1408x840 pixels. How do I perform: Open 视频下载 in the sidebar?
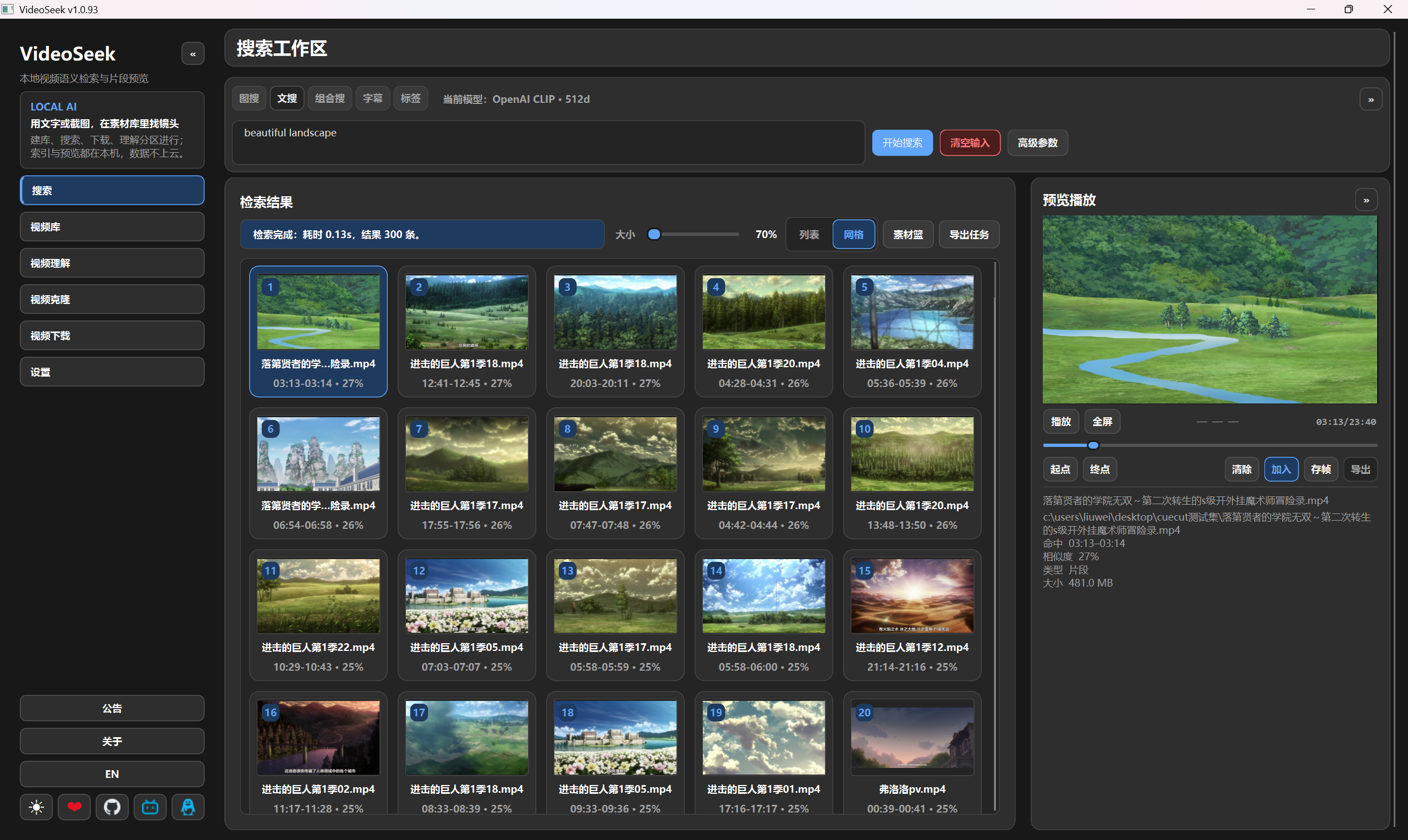[112, 336]
